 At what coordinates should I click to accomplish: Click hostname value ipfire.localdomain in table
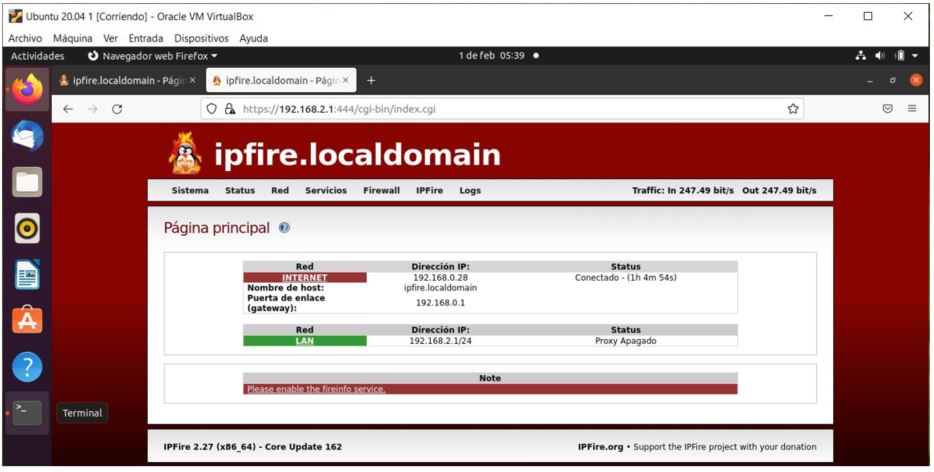(x=440, y=288)
